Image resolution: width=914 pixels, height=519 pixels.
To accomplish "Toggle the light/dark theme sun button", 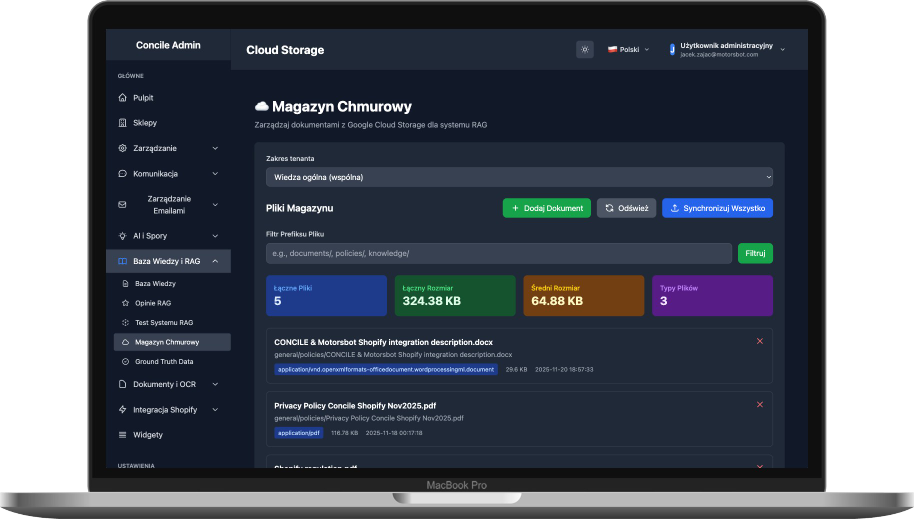I will pos(585,49).
